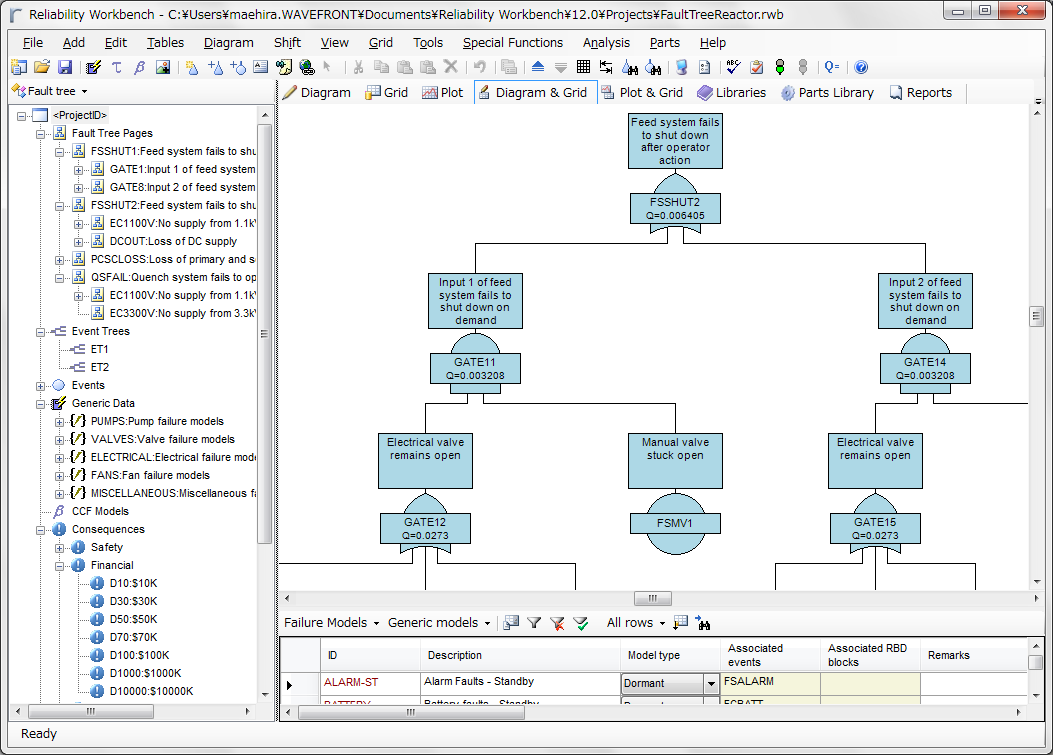
Task: Click the tau symbol toolbar icon
Action: pos(117,67)
